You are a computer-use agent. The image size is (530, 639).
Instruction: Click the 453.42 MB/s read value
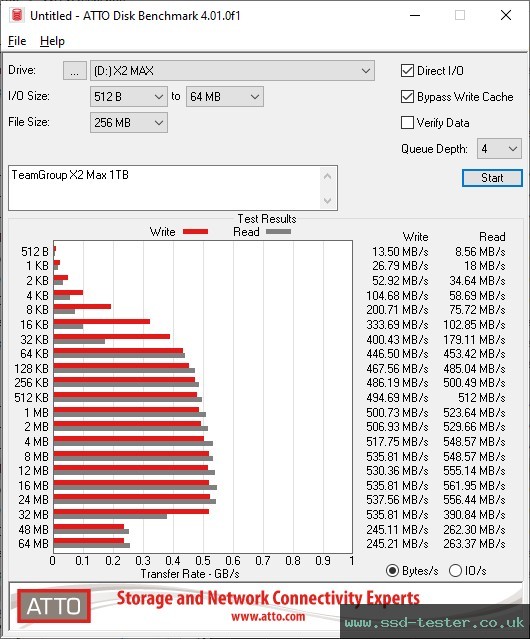(475, 354)
